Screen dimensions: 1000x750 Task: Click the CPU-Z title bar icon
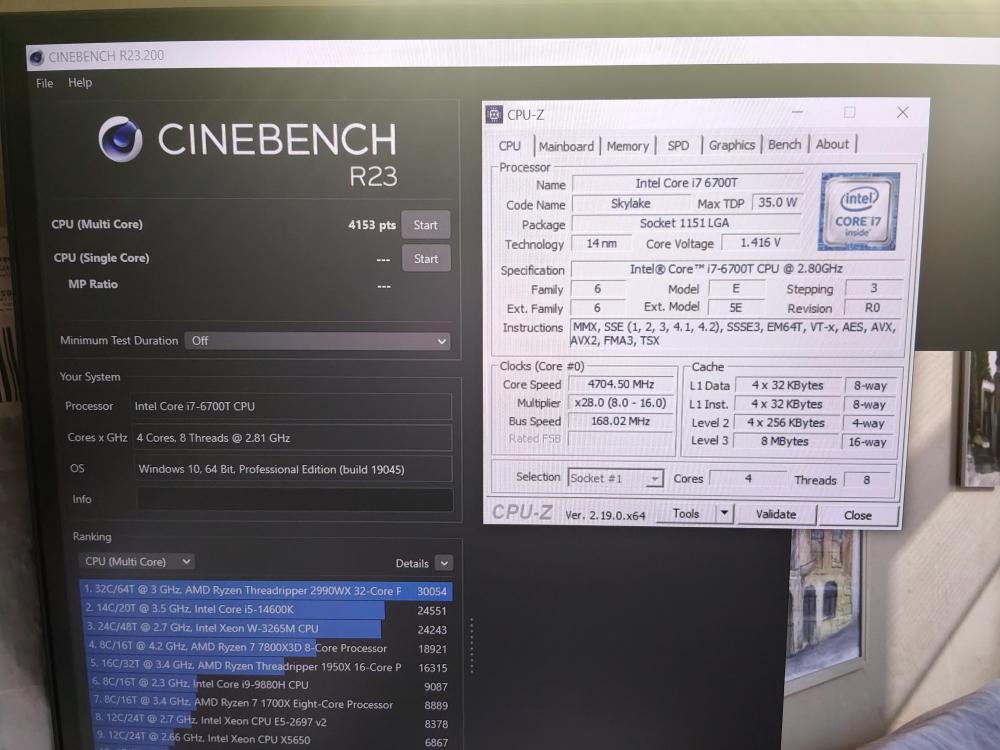coord(494,114)
